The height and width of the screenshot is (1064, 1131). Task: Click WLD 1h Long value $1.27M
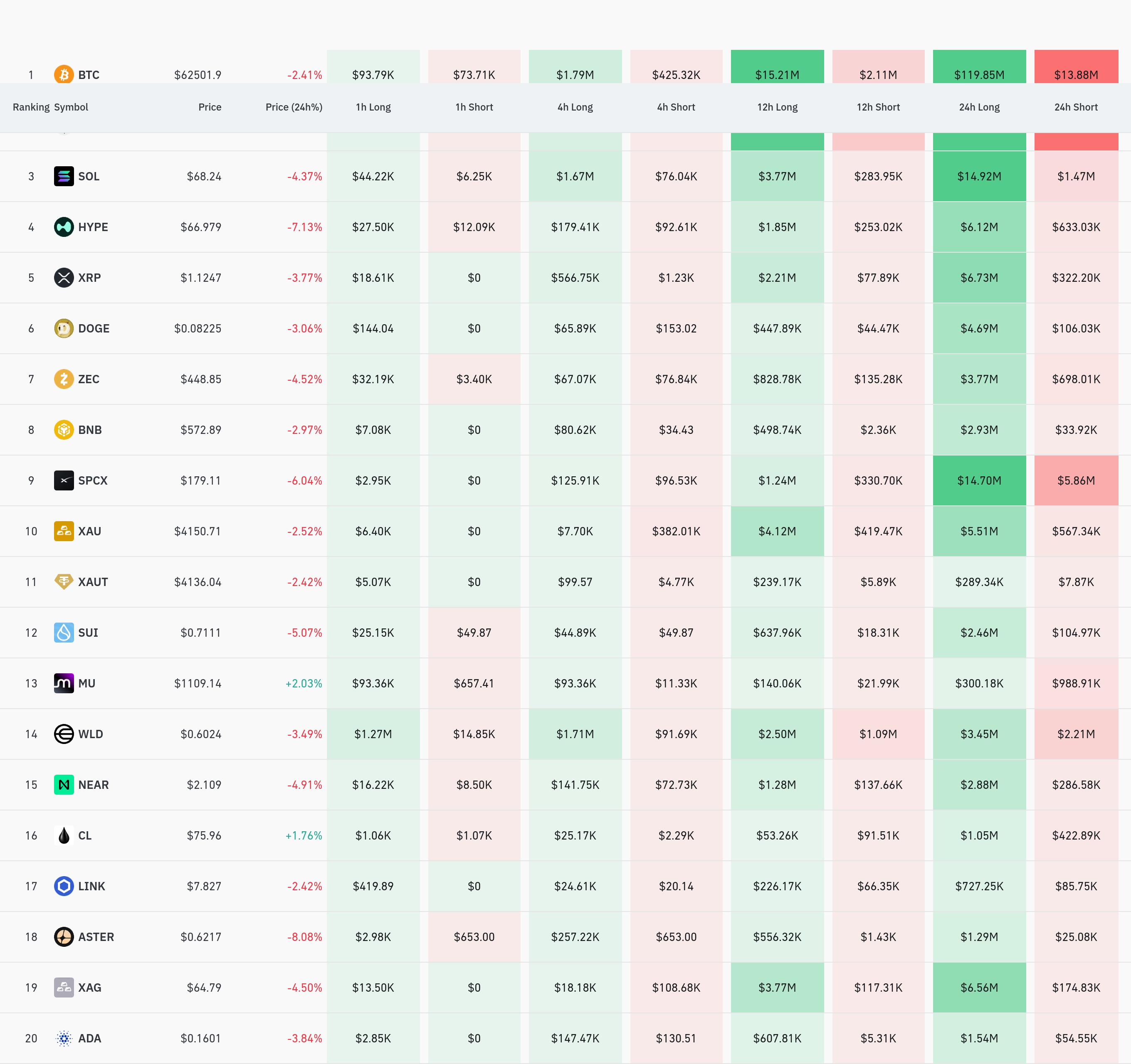pos(373,734)
